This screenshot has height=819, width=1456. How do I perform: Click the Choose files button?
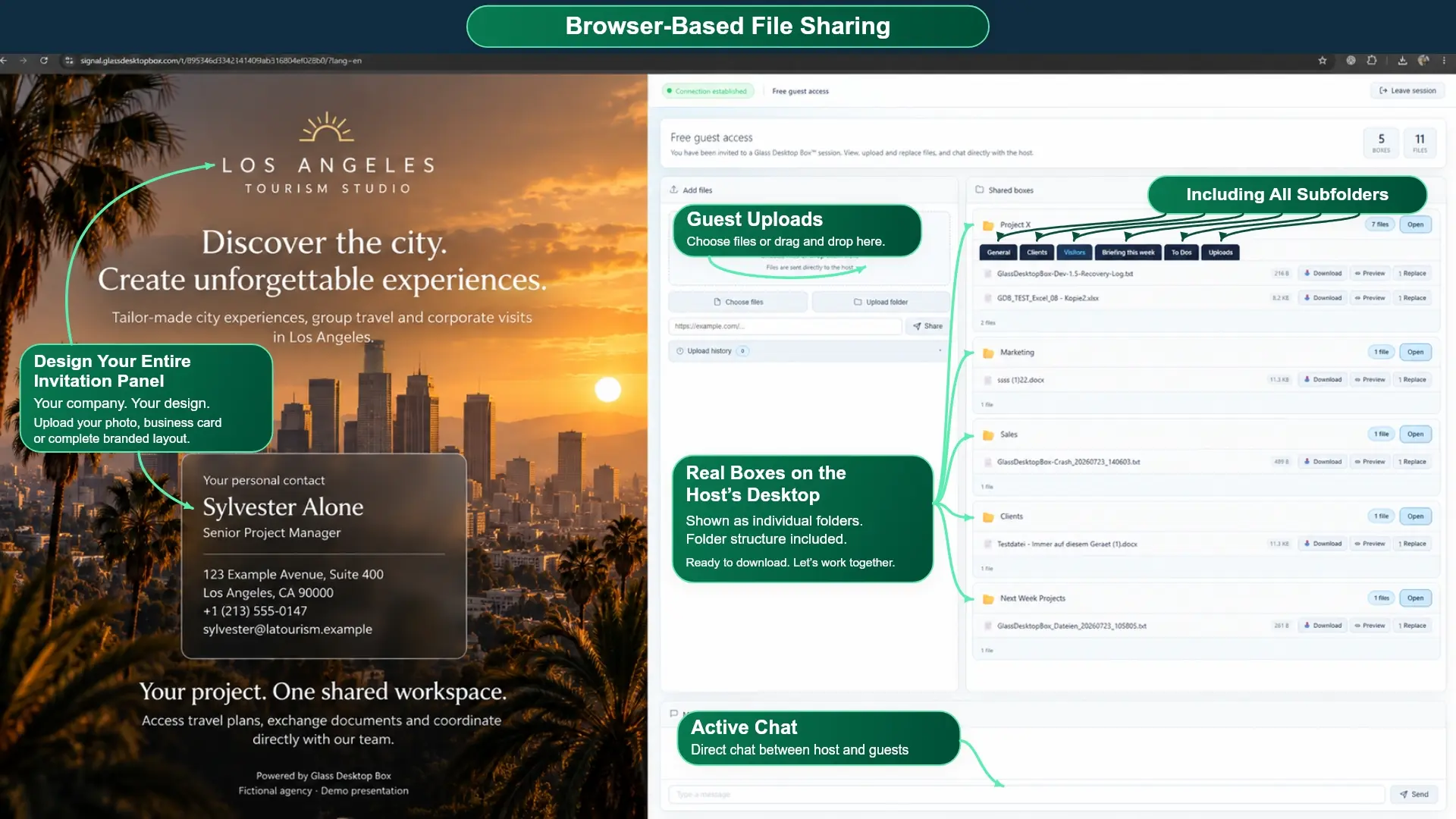[x=738, y=302]
